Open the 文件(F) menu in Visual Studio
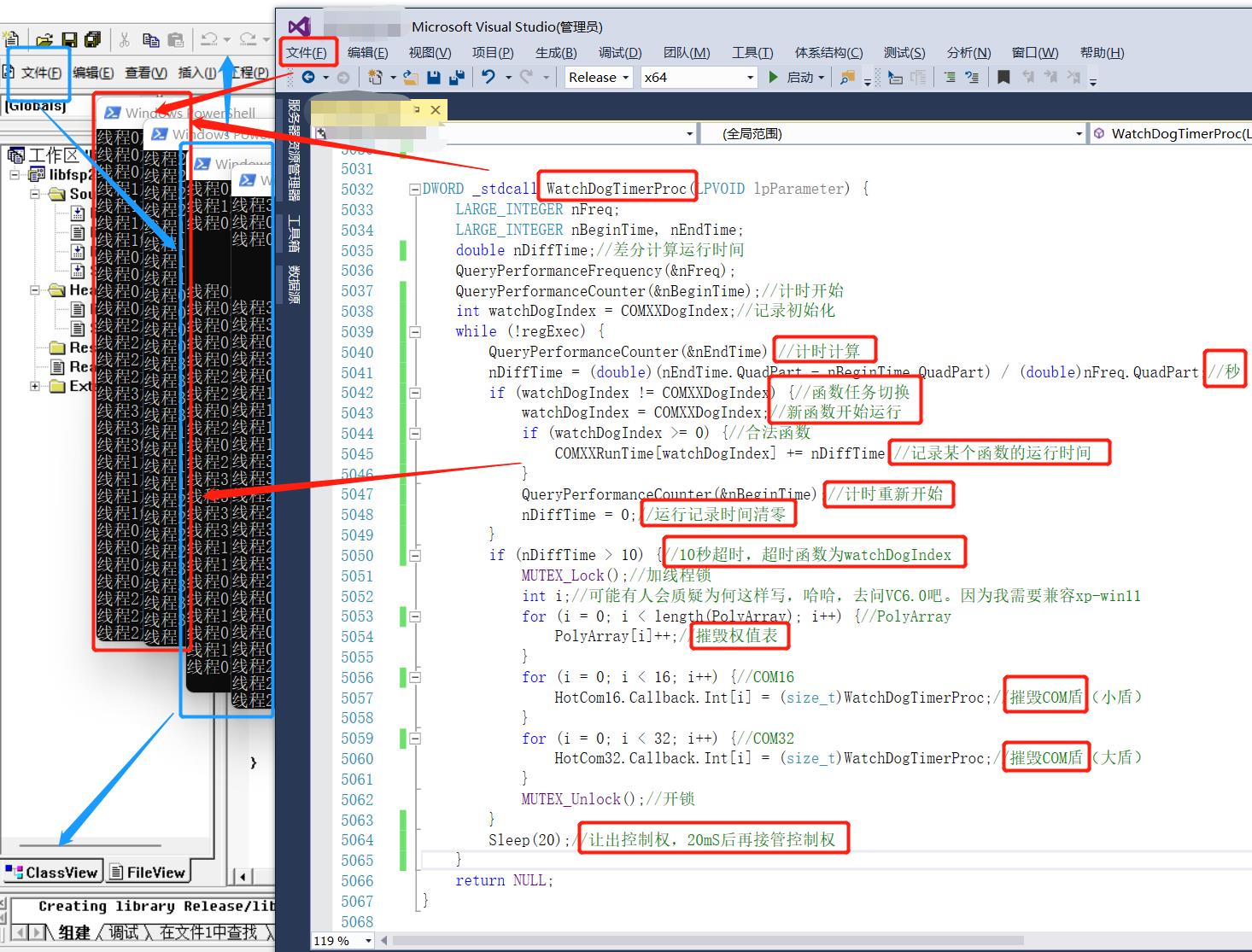 [306, 53]
